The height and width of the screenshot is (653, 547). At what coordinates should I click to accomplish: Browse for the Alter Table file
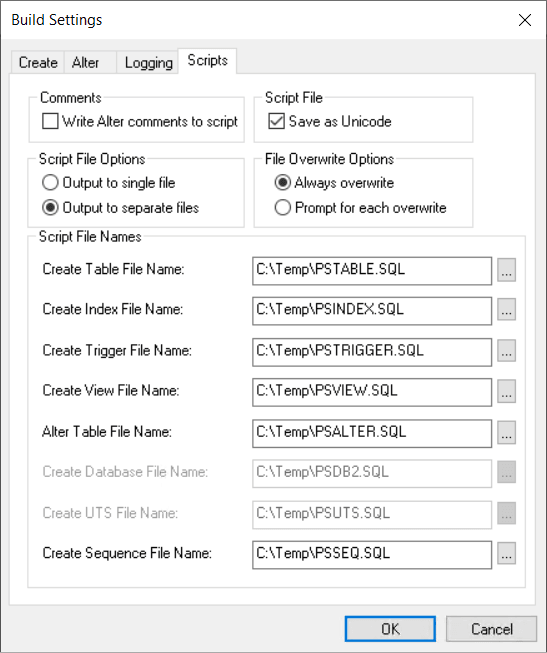(507, 432)
